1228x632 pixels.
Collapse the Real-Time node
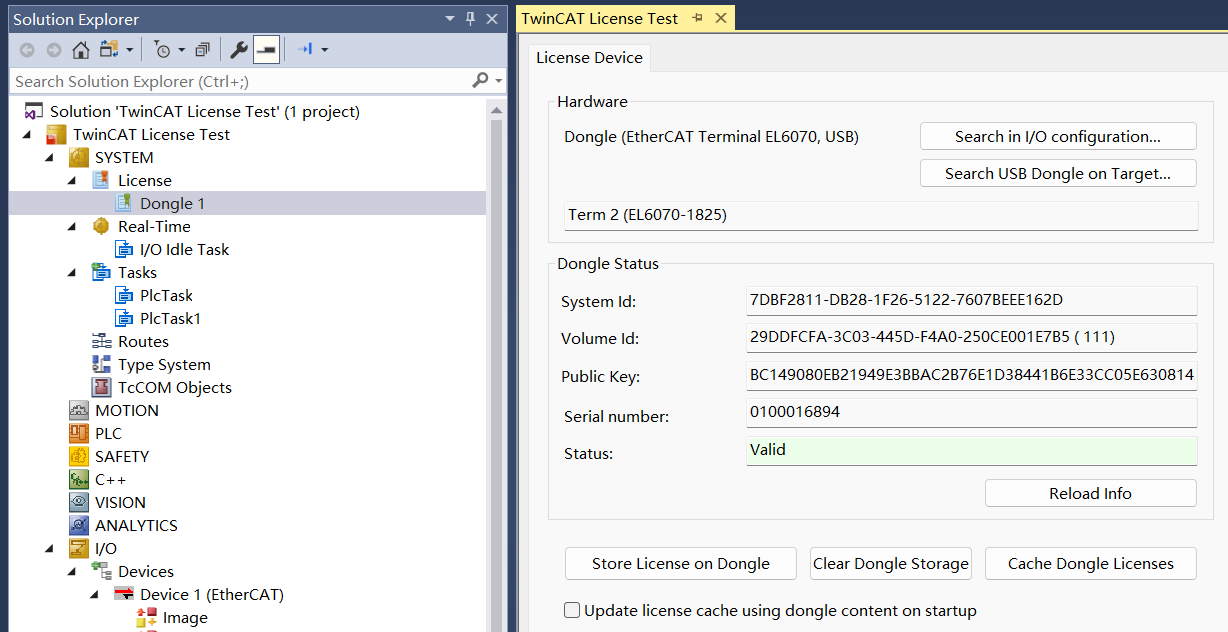click(73, 227)
